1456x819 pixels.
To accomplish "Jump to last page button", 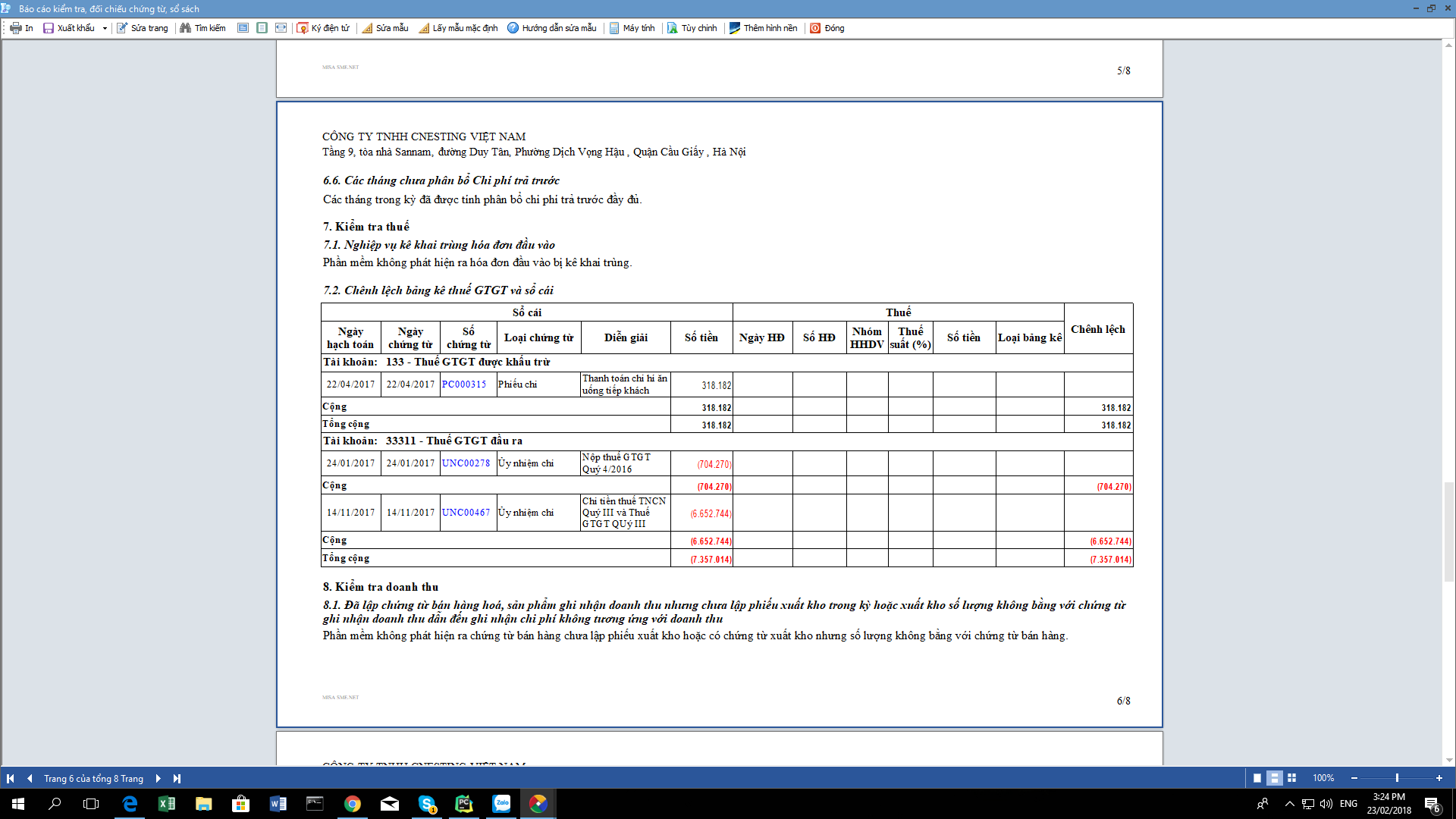I will pos(177,778).
